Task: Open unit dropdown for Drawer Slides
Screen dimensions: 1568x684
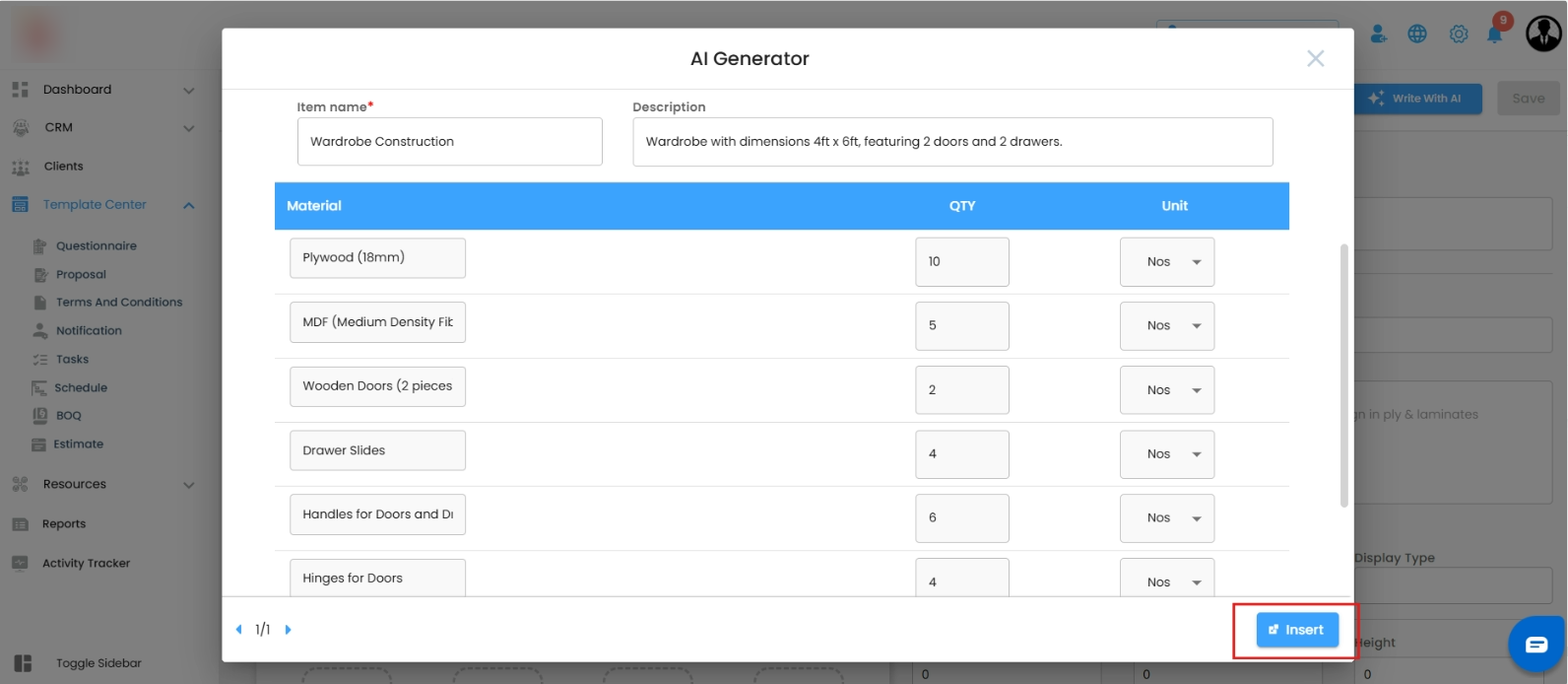Action: tap(1167, 454)
